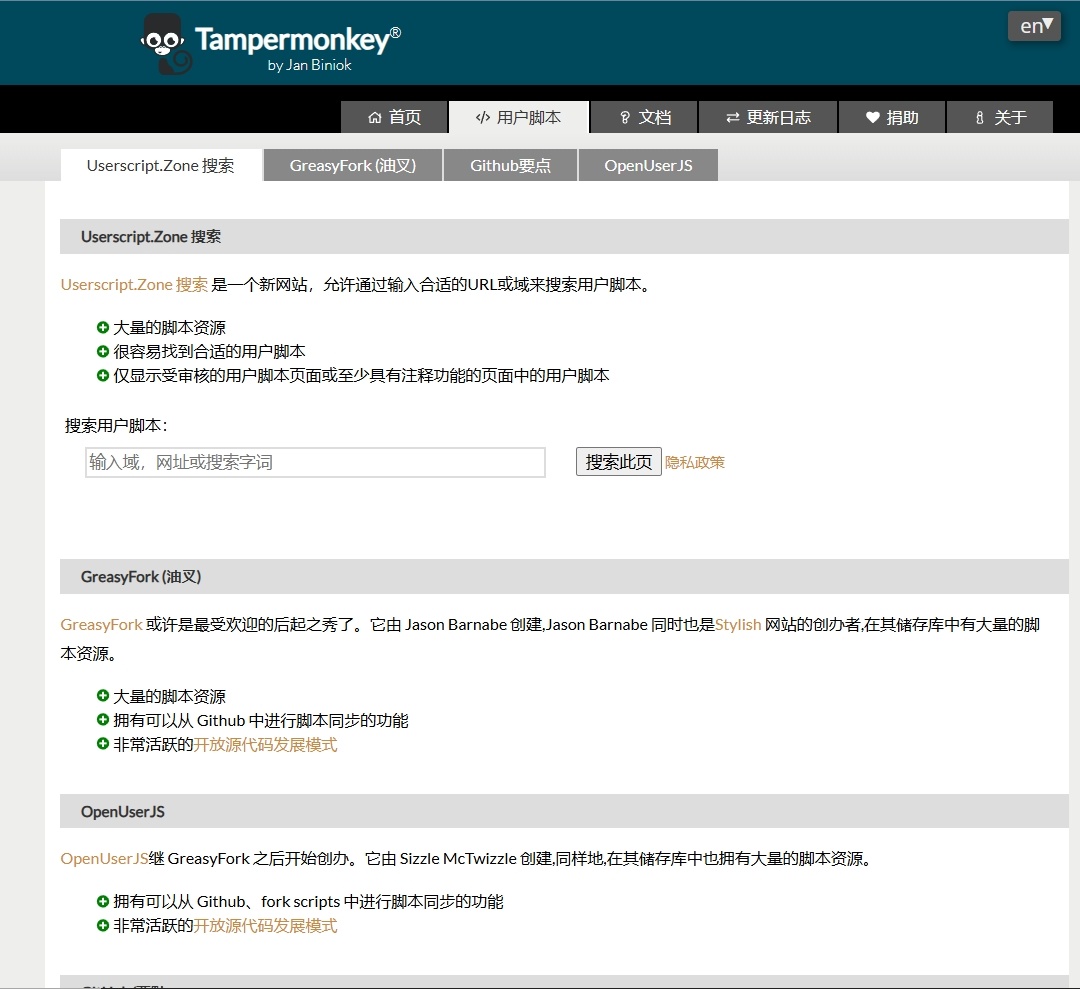This screenshot has width=1080, height=989.
Task: Select the 用户脚本 tab
Action: pyautogui.click(x=519, y=117)
